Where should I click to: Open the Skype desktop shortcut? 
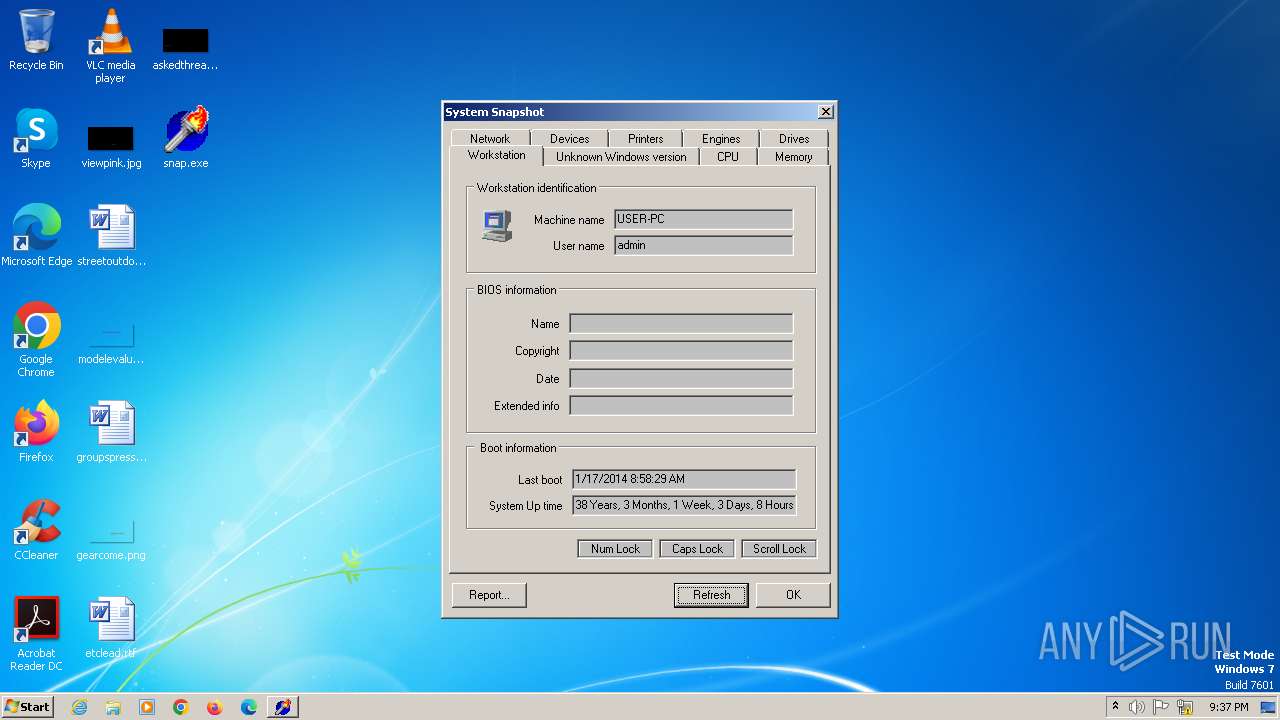(x=36, y=138)
